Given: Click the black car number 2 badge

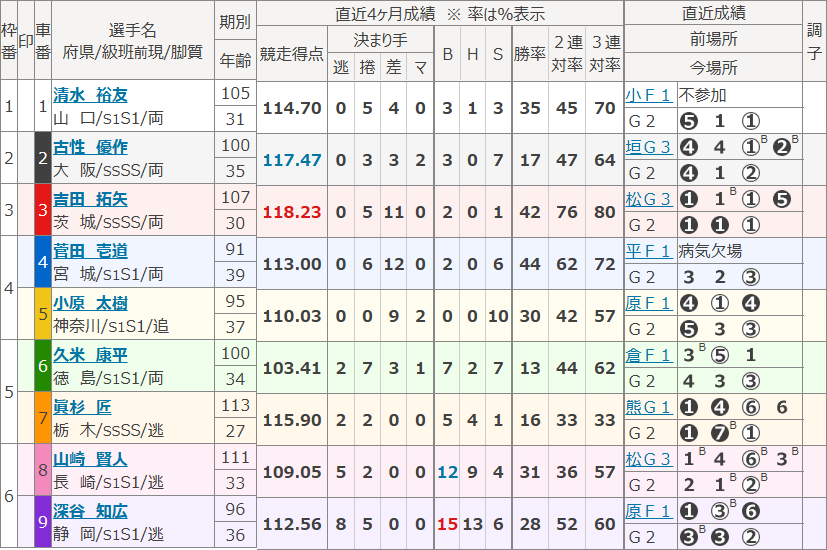Looking at the screenshot, I should 43,158.
